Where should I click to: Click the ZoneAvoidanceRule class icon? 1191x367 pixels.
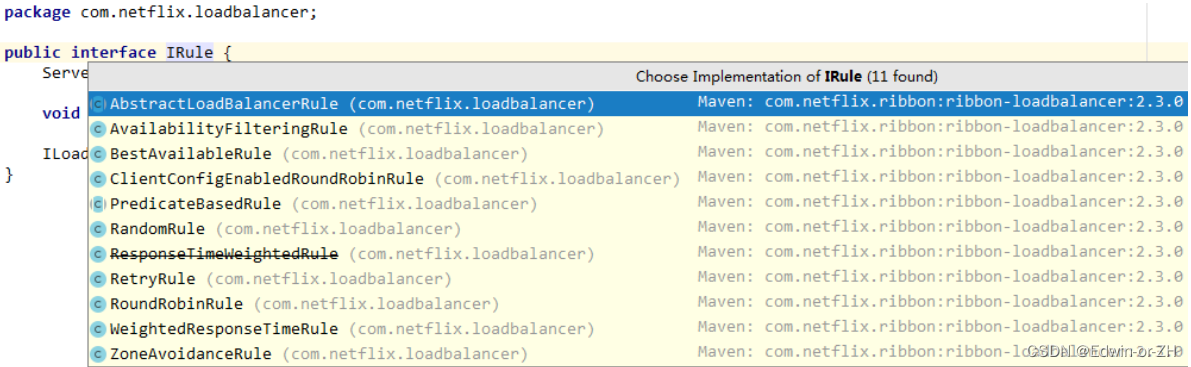point(97,354)
